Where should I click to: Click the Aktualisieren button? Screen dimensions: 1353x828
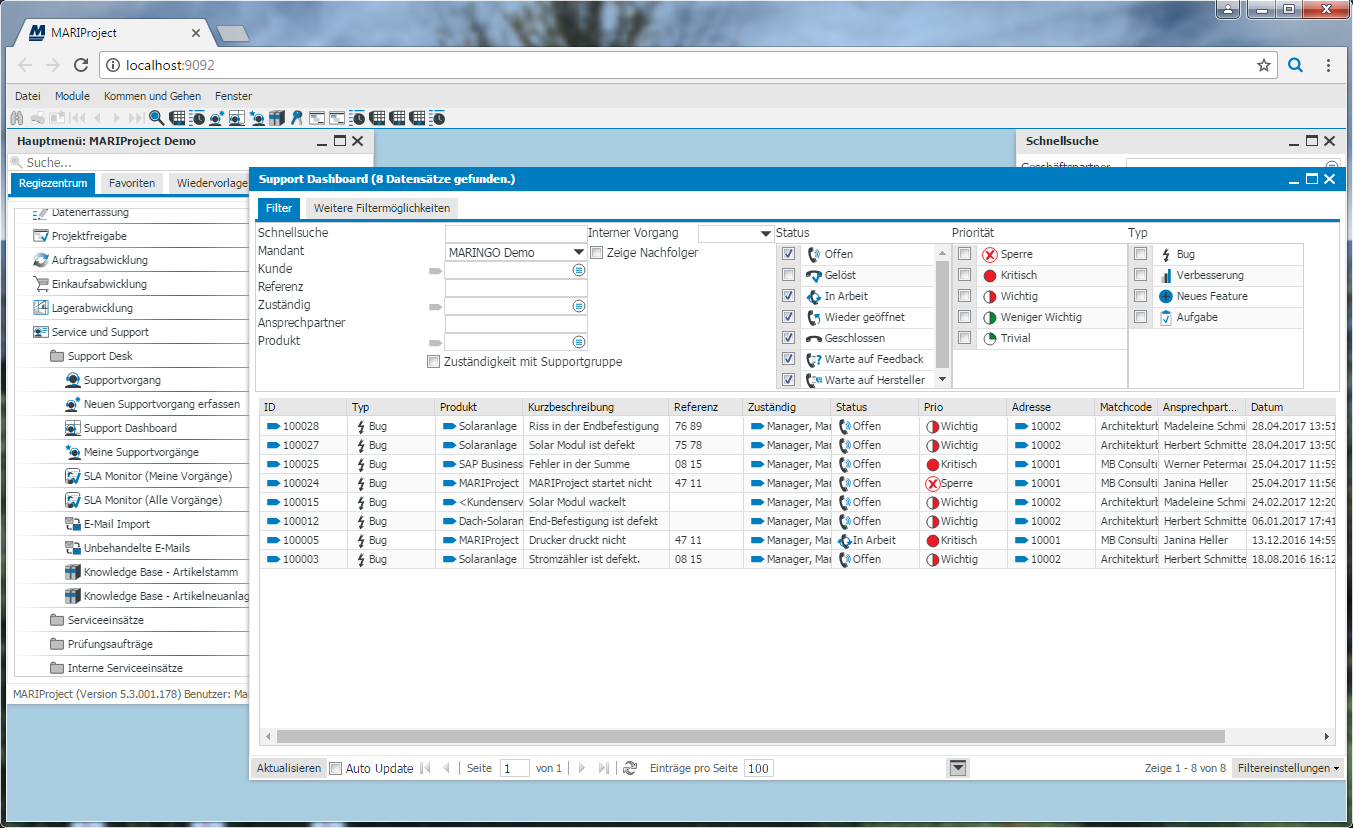[289, 768]
